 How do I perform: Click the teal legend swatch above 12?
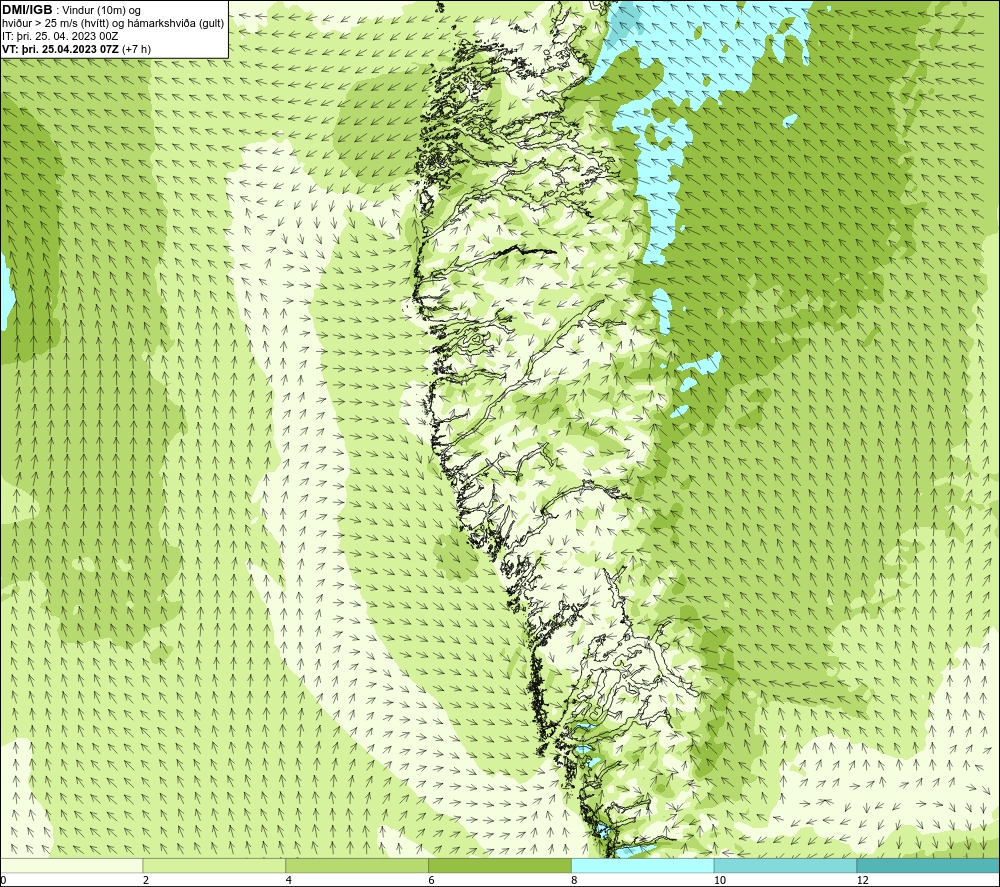coord(929,865)
